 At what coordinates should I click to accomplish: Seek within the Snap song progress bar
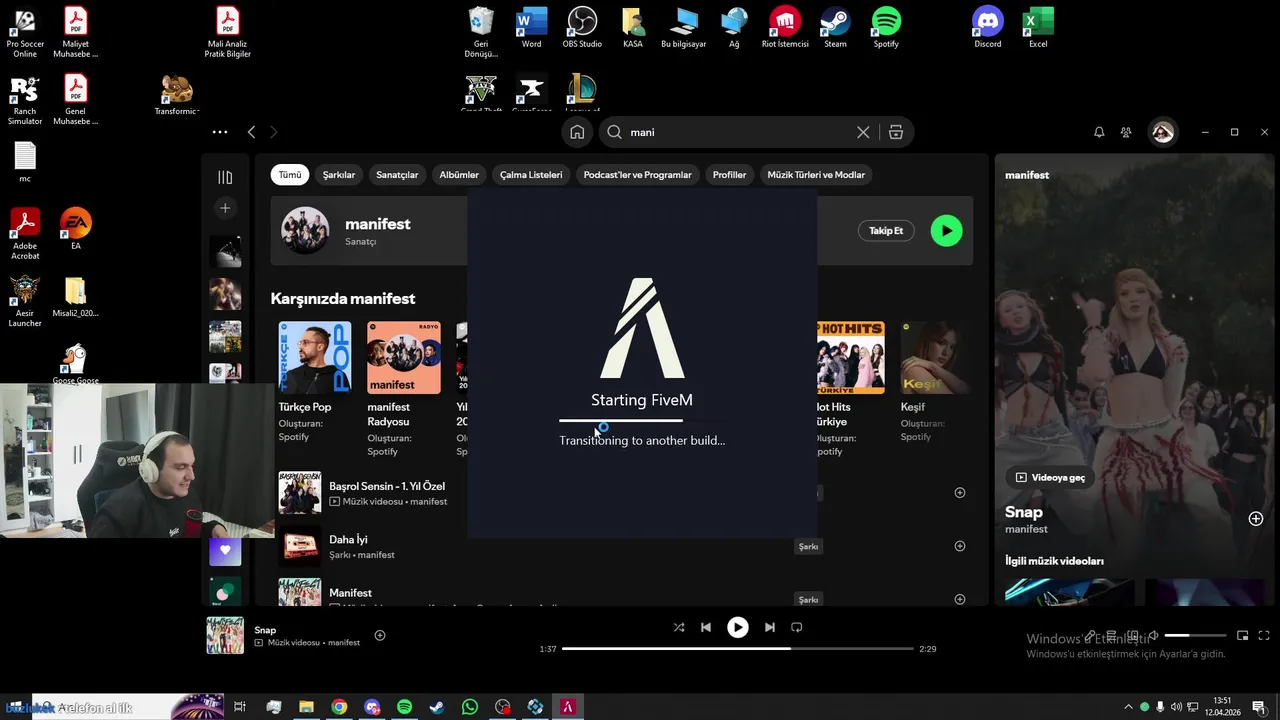[738, 649]
